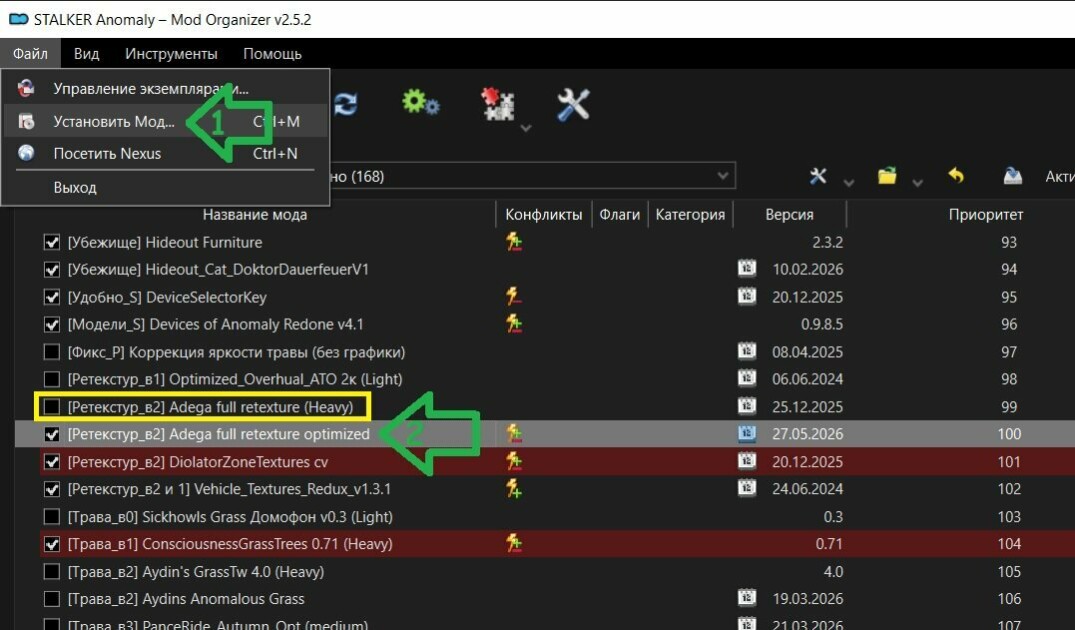Click the calendar icon next to version 10.02.2026
Image resolution: width=1075 pixels, height=630 pixels.
click(x=747, y=268)
